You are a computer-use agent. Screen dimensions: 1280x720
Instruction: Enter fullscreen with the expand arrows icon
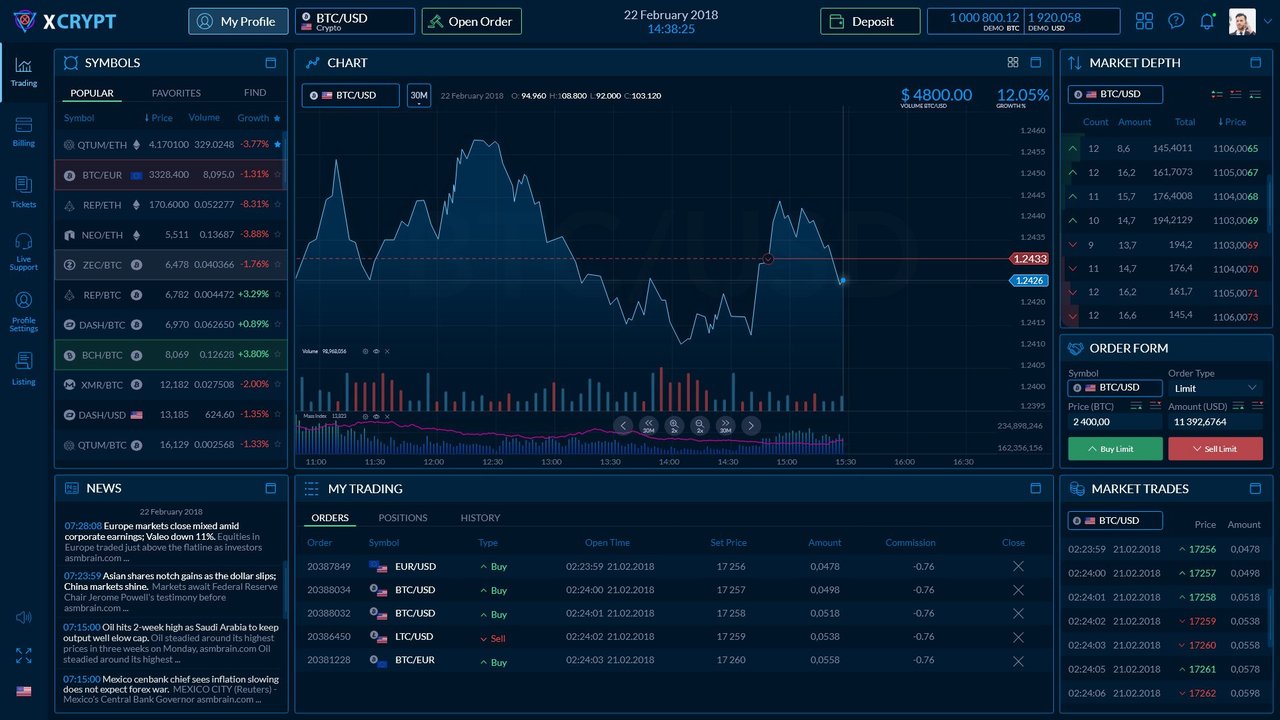23,656
